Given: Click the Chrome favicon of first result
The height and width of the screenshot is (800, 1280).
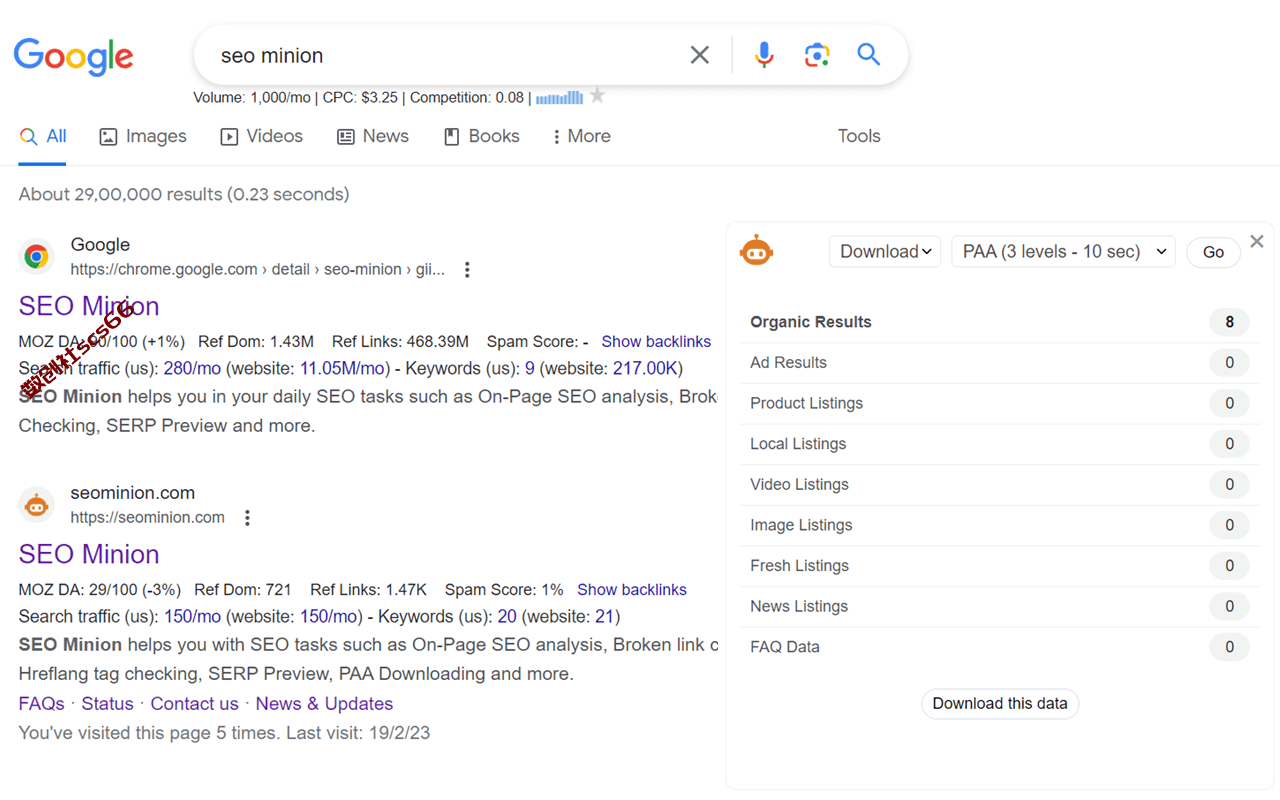Looking at the screenshot, I should point(37,257).
